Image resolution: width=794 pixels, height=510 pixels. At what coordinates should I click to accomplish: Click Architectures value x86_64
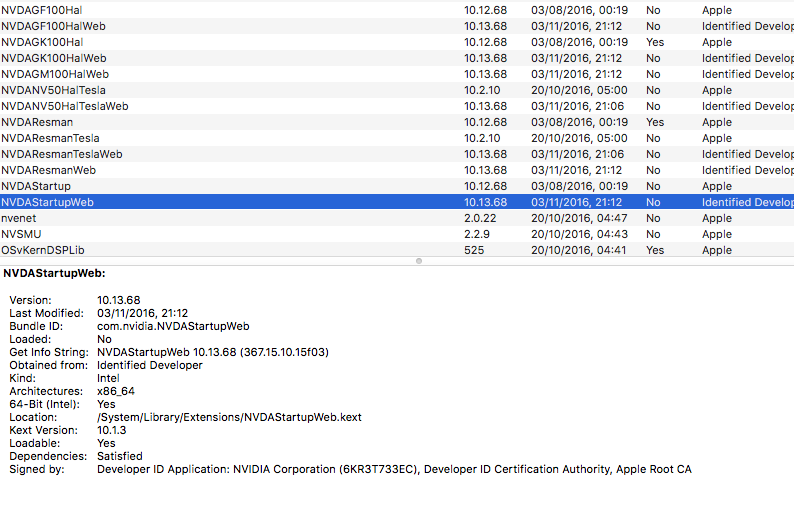click(x=116, y=391)
